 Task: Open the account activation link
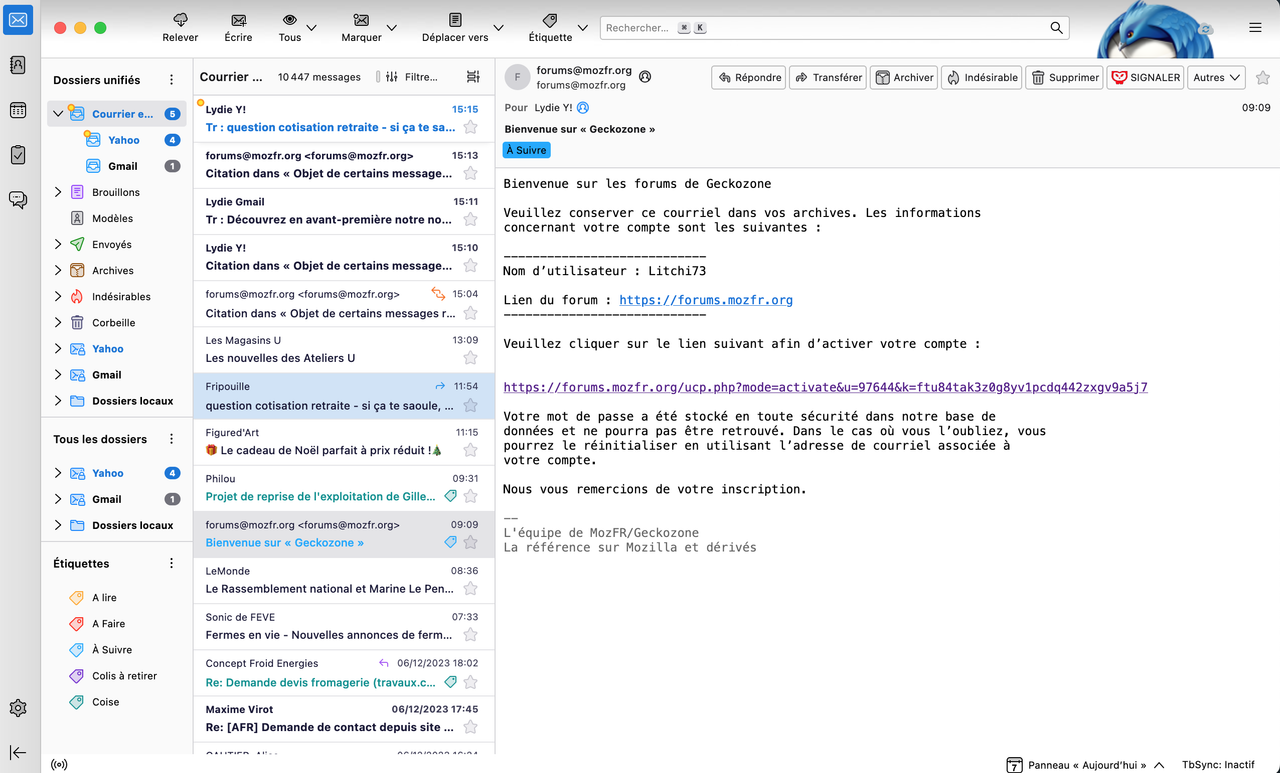click(x=825, y=387)
